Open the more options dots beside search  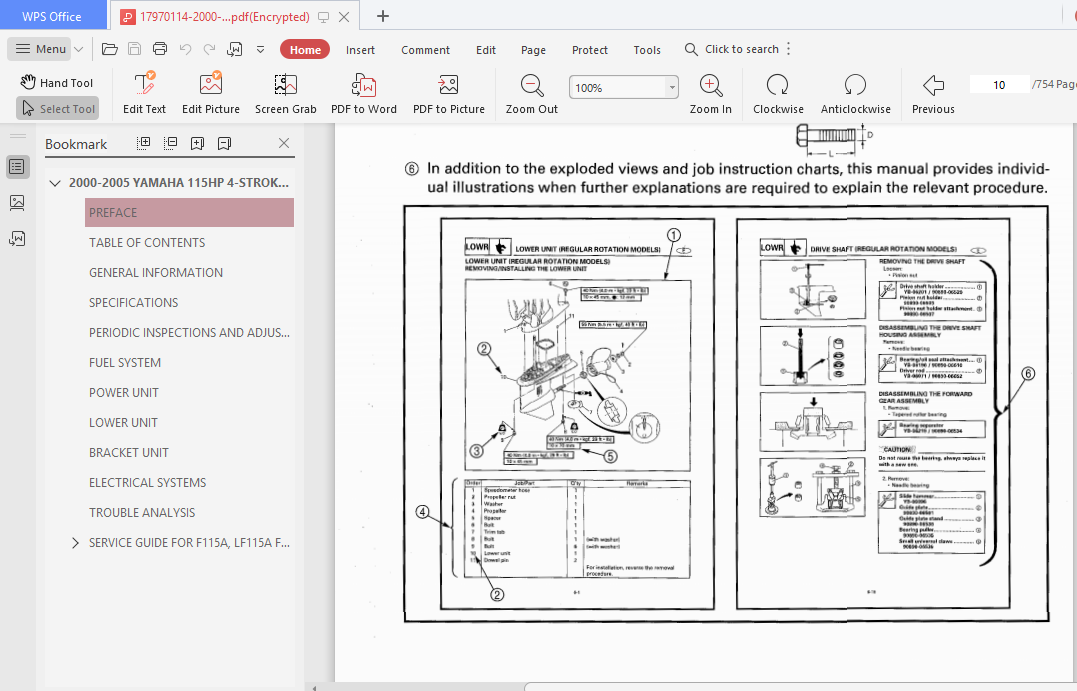tap(789, 49)
